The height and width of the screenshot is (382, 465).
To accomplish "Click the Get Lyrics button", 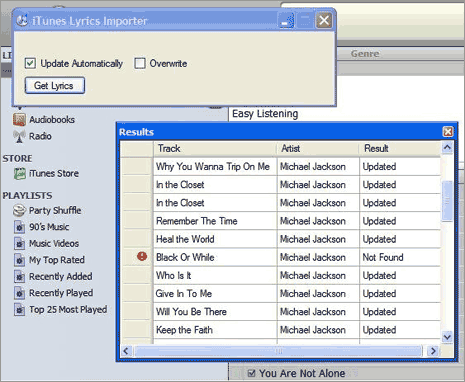I will point(55,86).
